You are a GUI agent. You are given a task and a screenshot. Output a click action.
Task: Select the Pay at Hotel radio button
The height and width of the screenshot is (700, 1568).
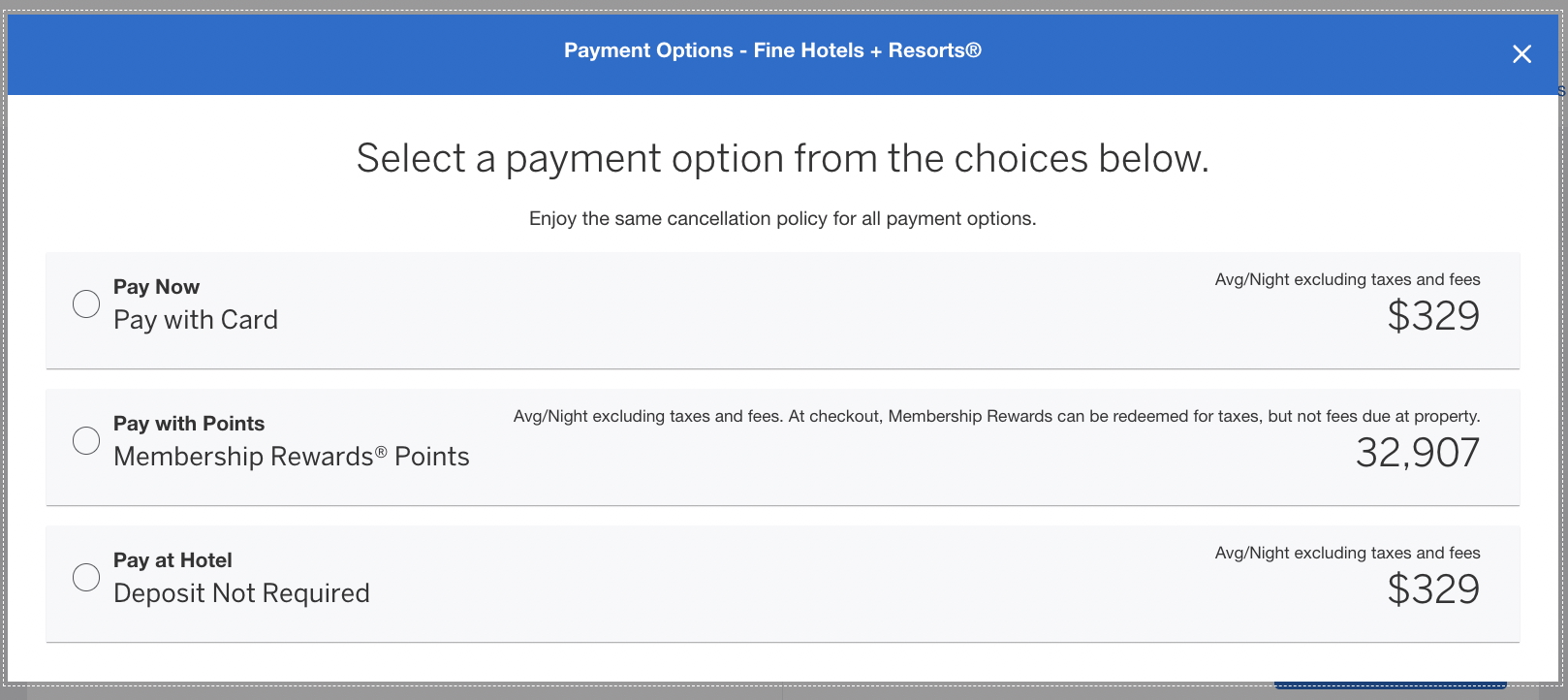(x=86, y=577)
